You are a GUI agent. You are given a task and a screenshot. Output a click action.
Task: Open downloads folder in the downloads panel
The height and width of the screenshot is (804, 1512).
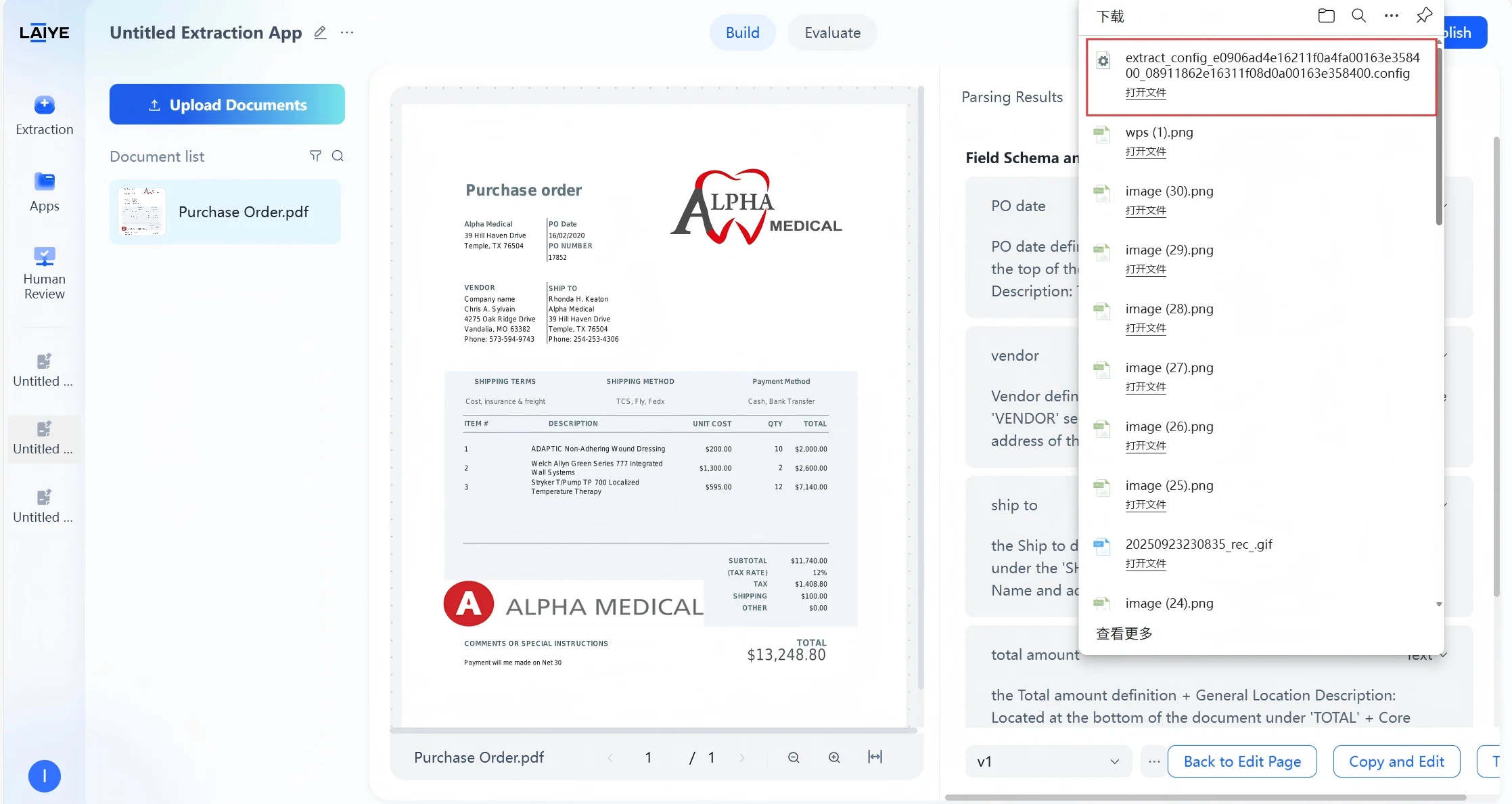(x=1326, y=16)
